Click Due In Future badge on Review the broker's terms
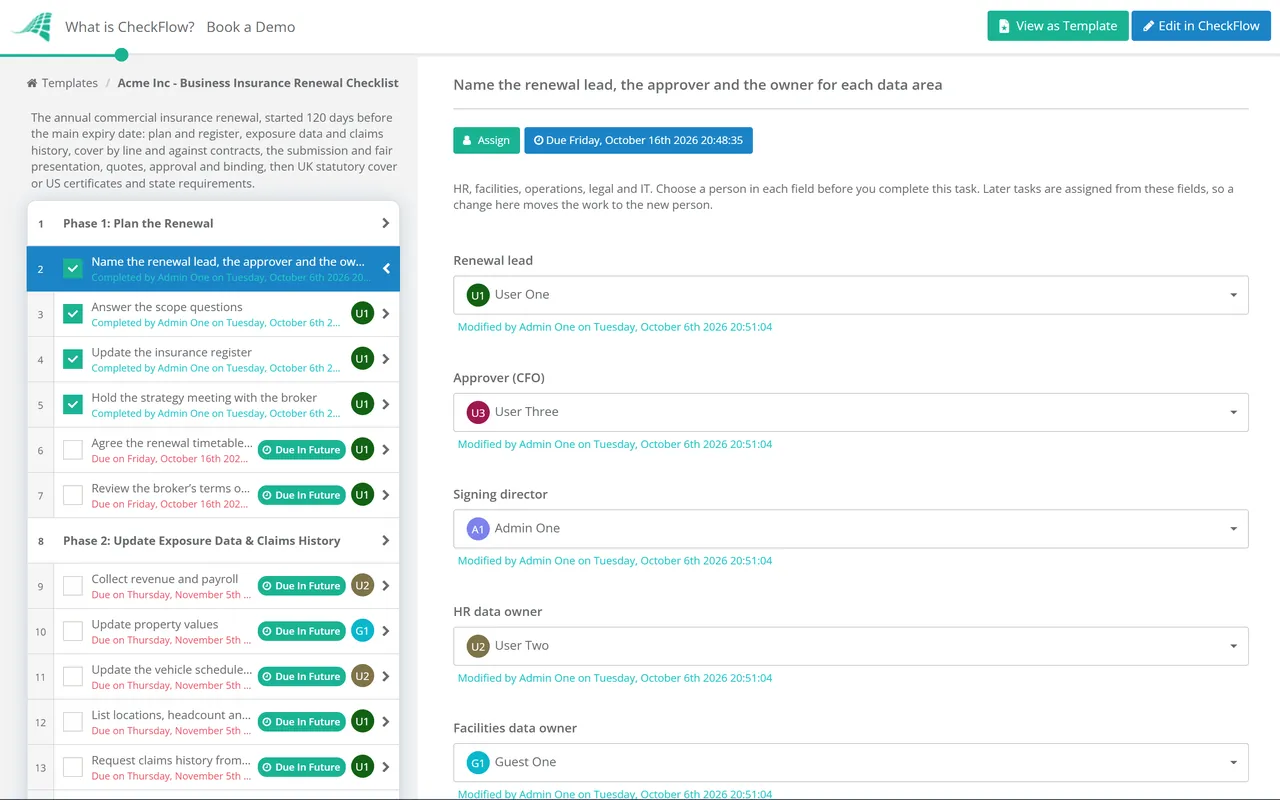The width and height of the screenshot is (1280, 800). click(301, 495)
